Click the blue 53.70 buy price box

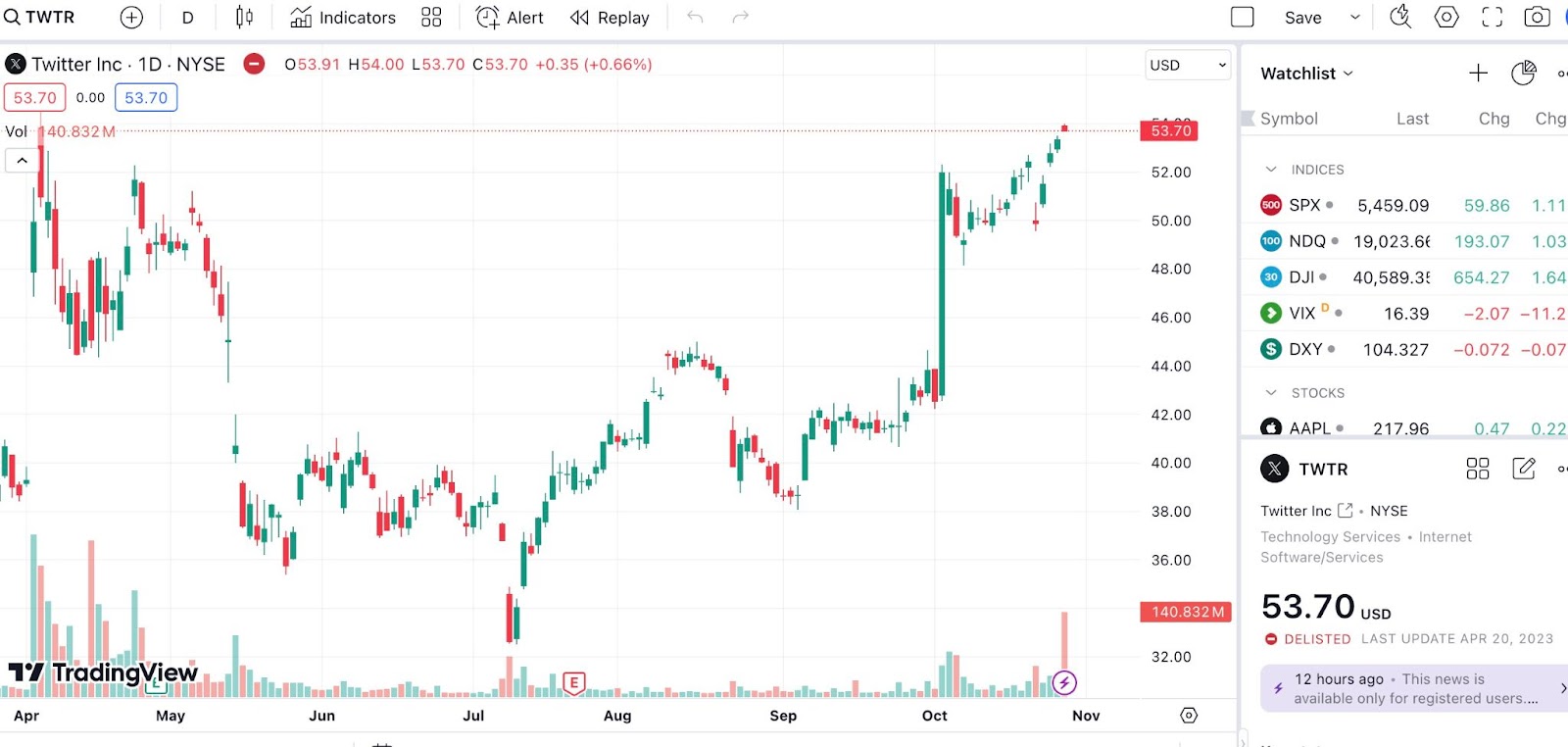coord(146,98)
